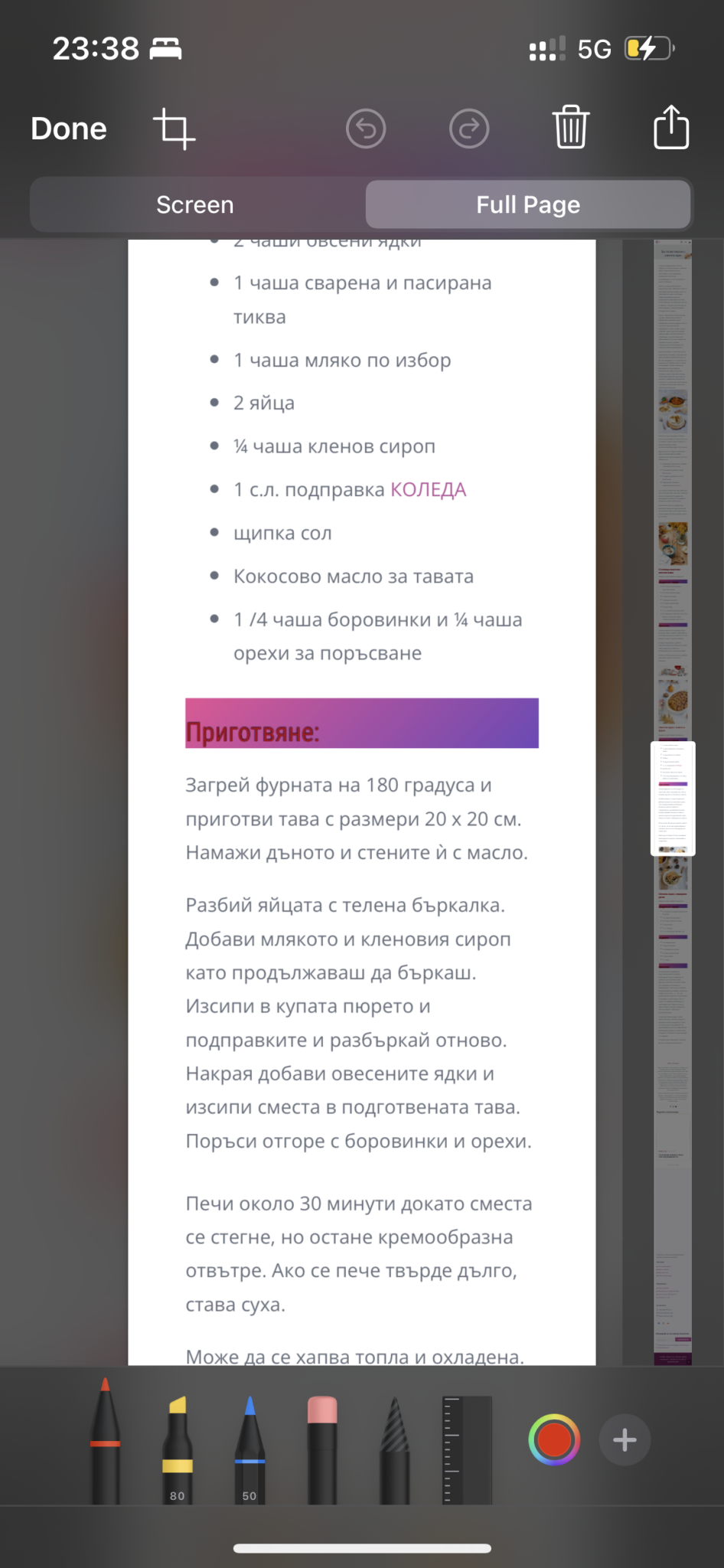Image resolution: width=724 pixels, height=1568 pixels.
Task: Select the blue pencil tool
Action: (x=249, y=1447)
